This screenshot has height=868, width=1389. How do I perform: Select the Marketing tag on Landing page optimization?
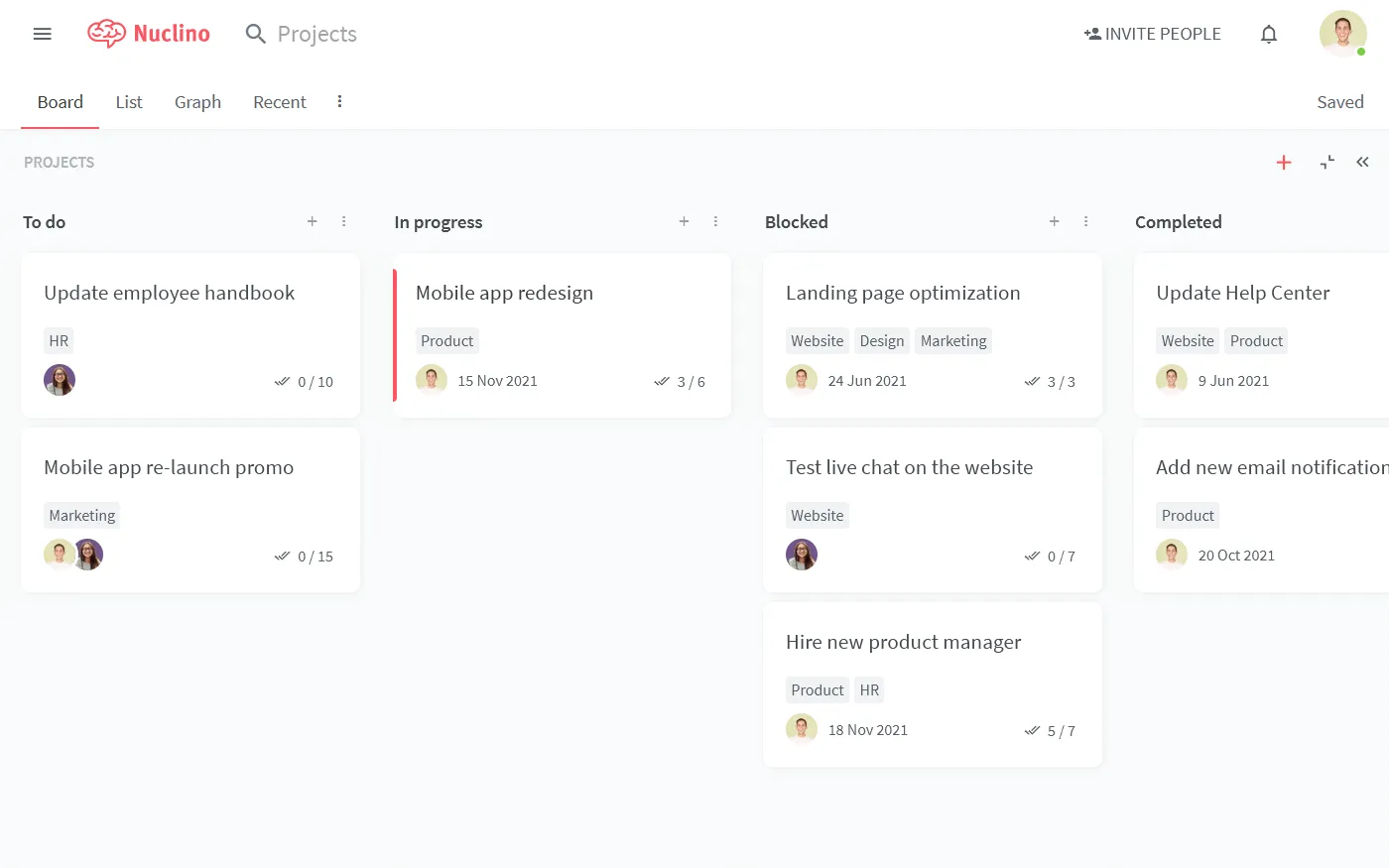[953, 341]
